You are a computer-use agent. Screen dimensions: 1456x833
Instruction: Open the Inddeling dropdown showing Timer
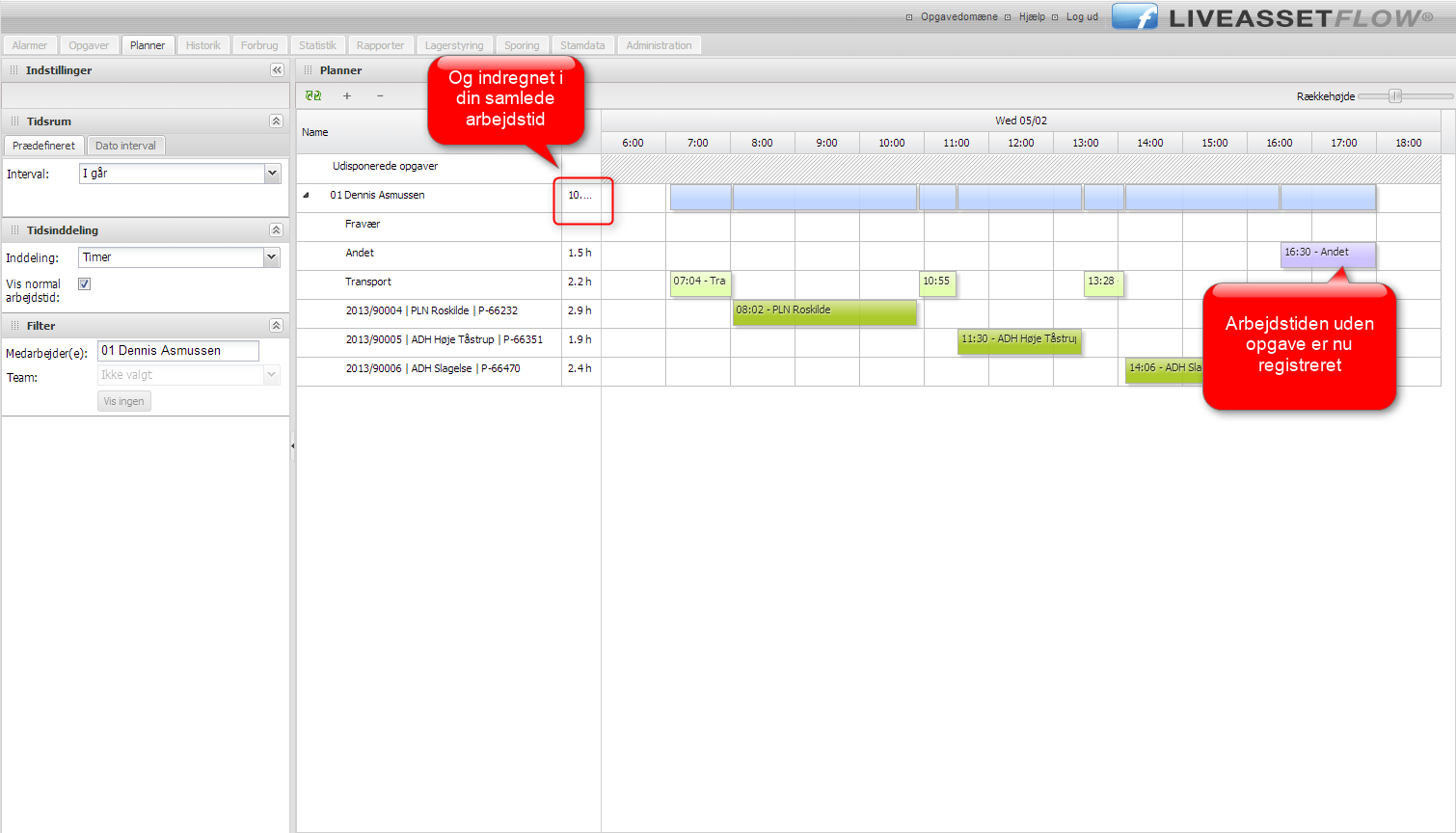[271, 257]
